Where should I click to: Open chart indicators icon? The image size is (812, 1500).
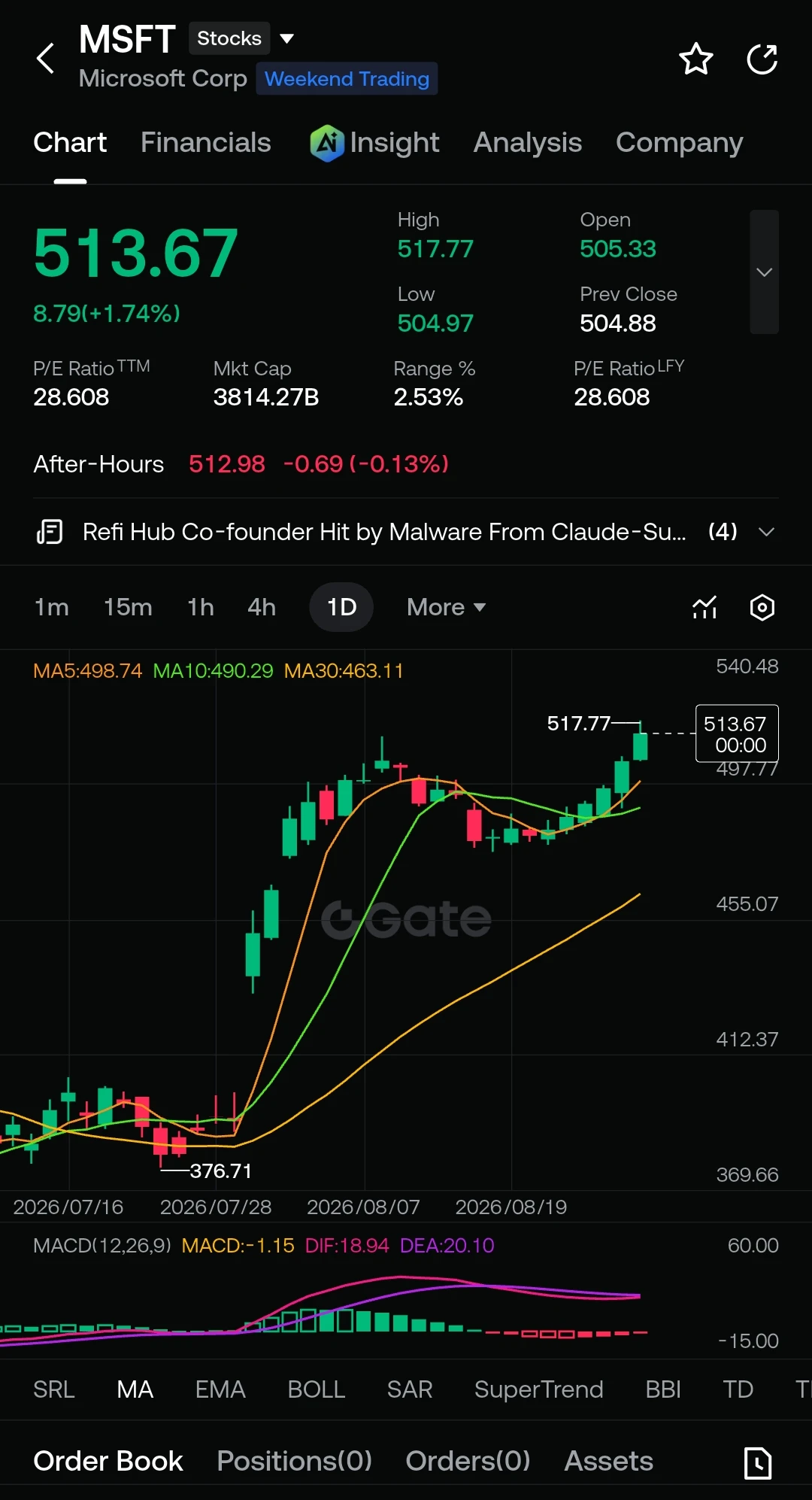pos(704,607)
